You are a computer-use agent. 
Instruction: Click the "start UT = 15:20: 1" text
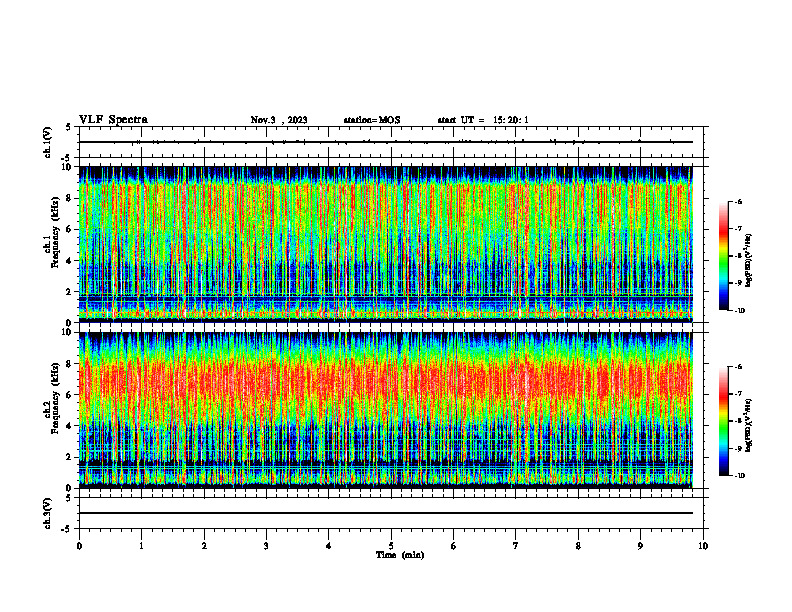[483, 120]
